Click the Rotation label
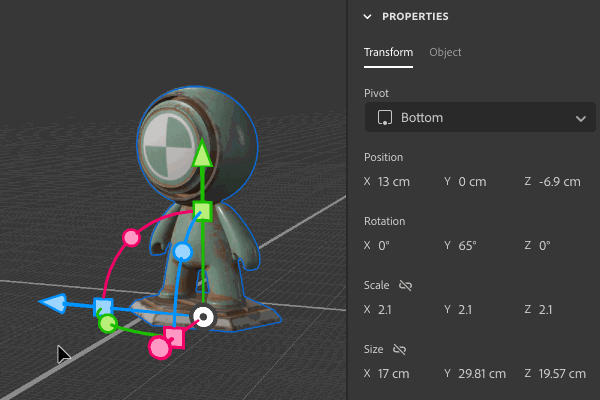Viewport: 600px width, 400px height. [384, 221]
